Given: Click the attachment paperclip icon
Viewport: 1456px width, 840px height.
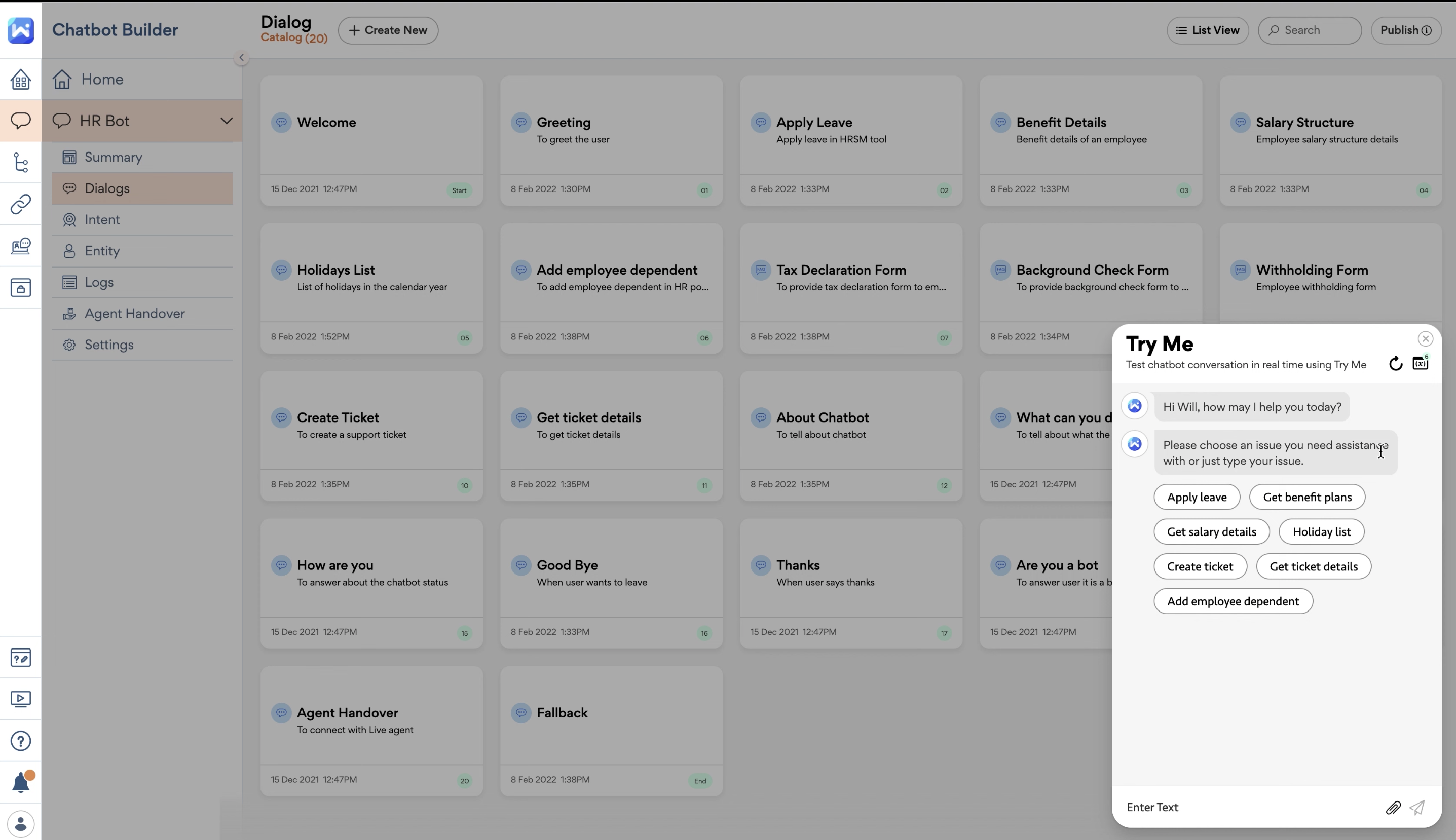Looking at the screenshot, I should (1393, 808).
